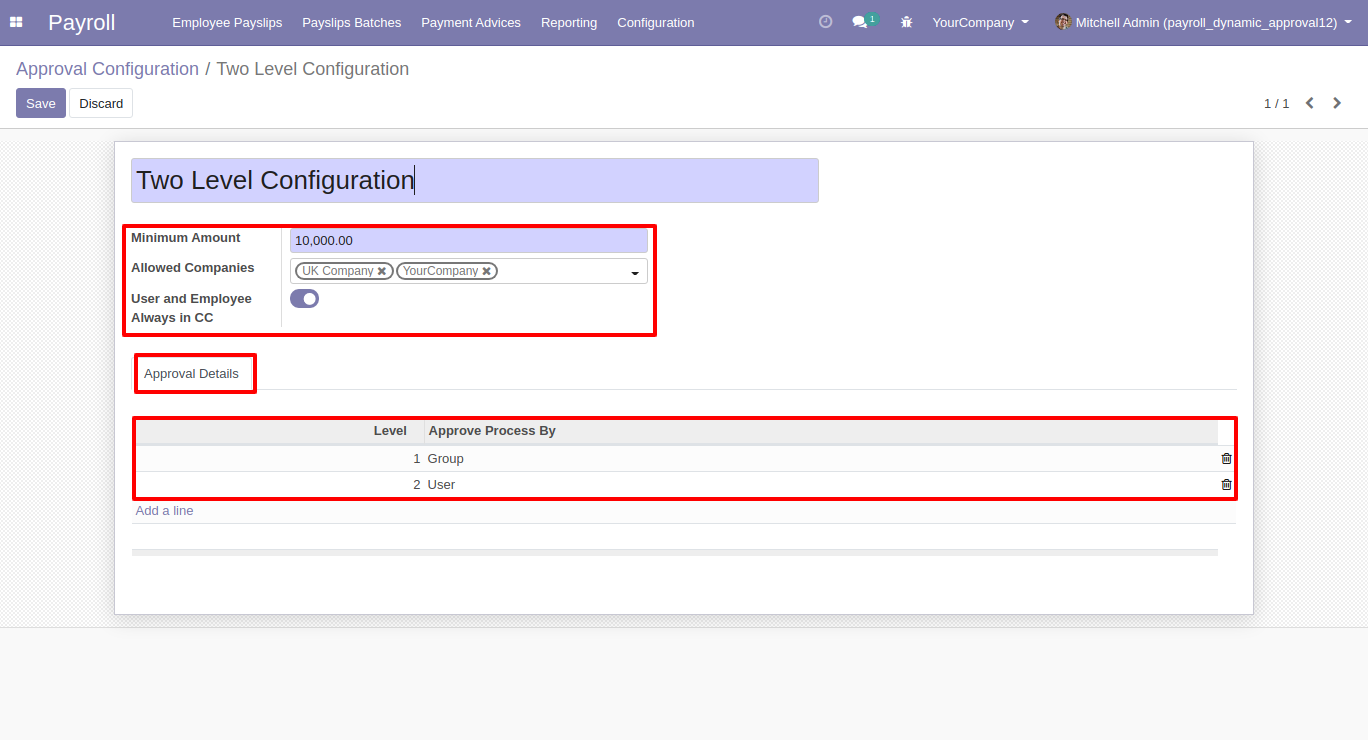The height and width of the screenshot is (740, 1368).
Task: Remove the UK Company tag
Action: click(x=382, y=271)
